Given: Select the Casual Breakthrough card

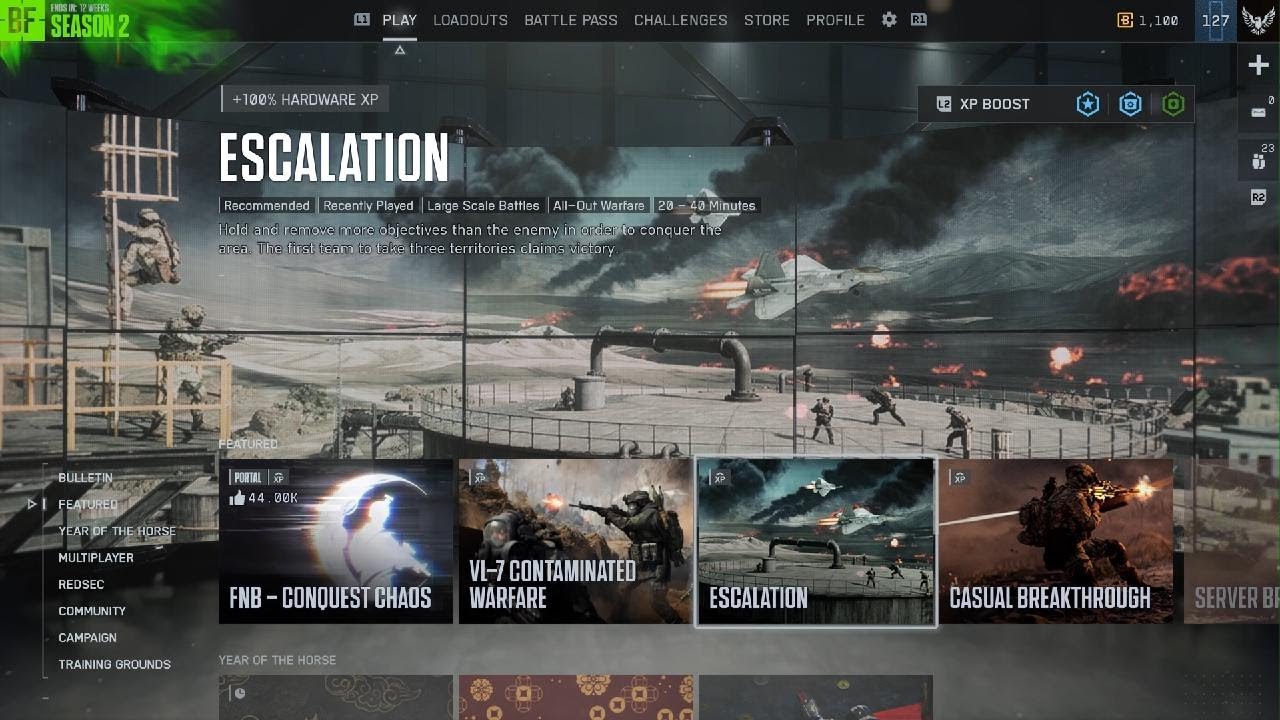Looking at the screenshot, I should [1056, 541].
